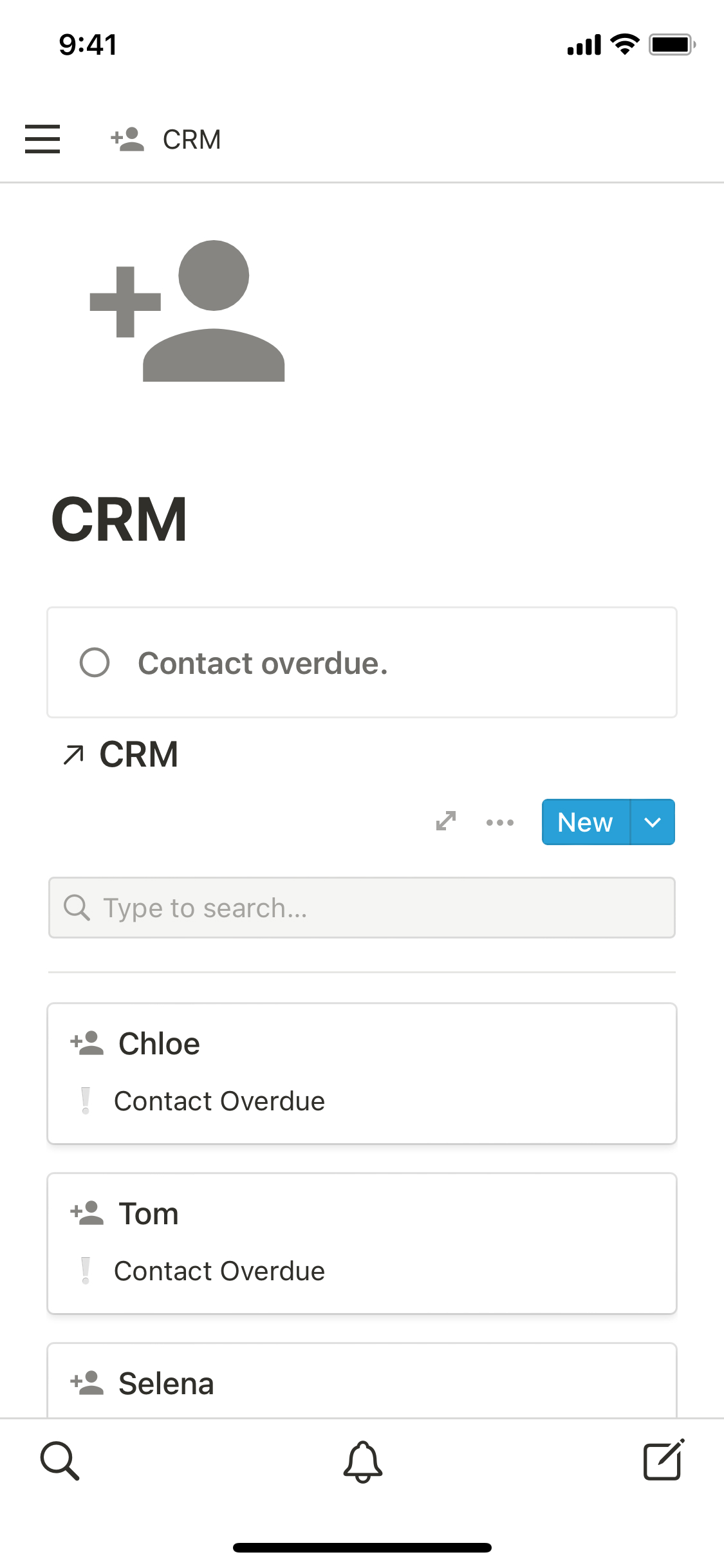The width and height of the screenshot is (724, 1568).
Task: Compose a new page with edit icon
Action: point(664,1460)
